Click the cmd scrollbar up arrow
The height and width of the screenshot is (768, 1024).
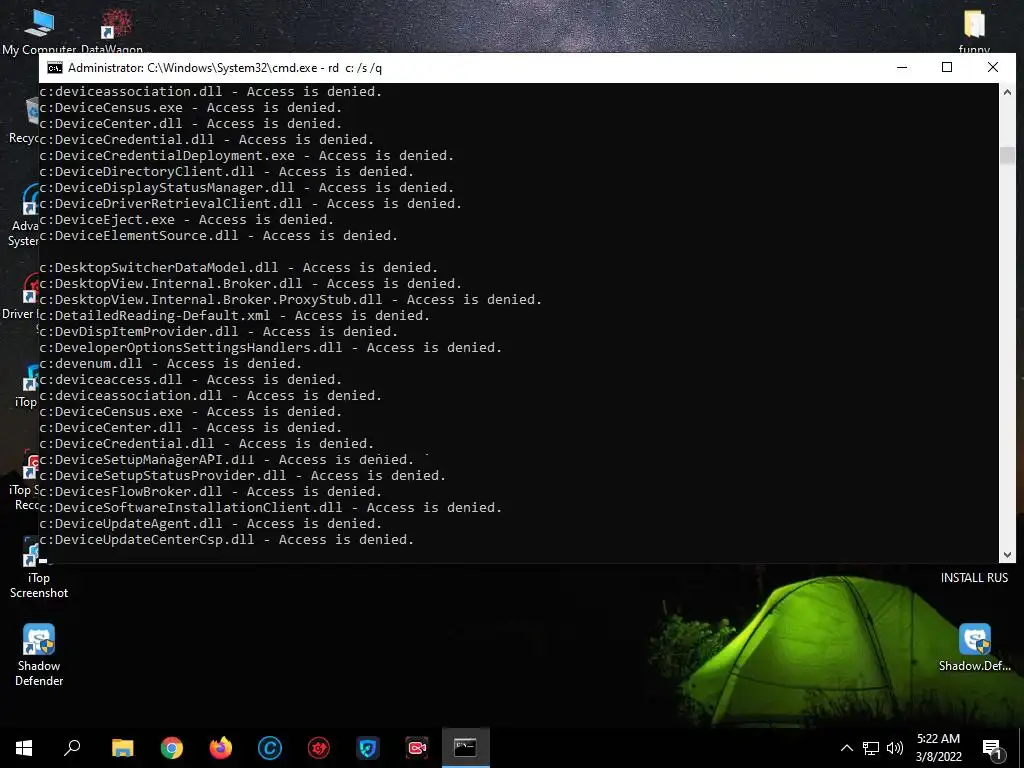click(x=1007, y=92)
